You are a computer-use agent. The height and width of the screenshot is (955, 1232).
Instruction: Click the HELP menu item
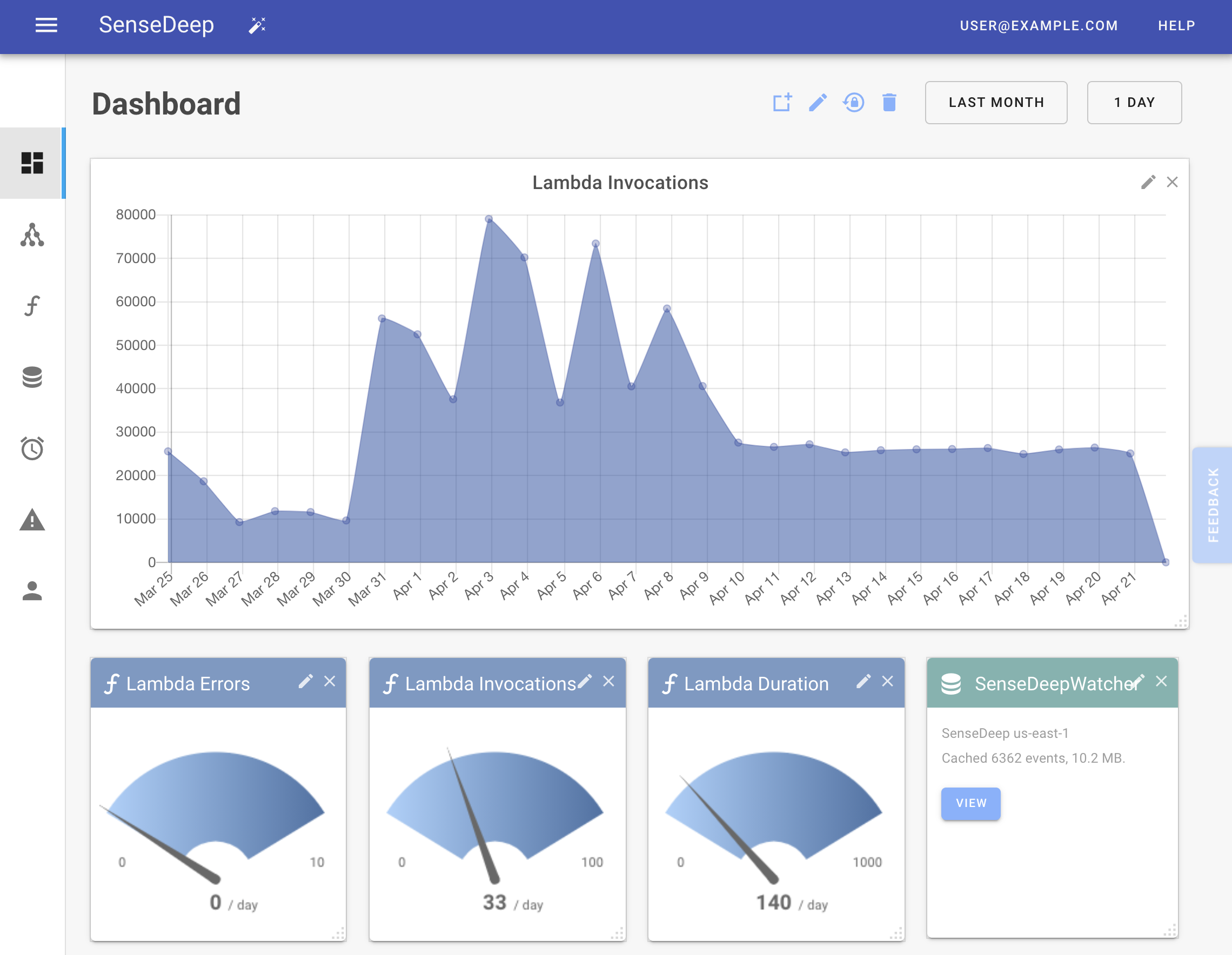[x=1176, y=26]
